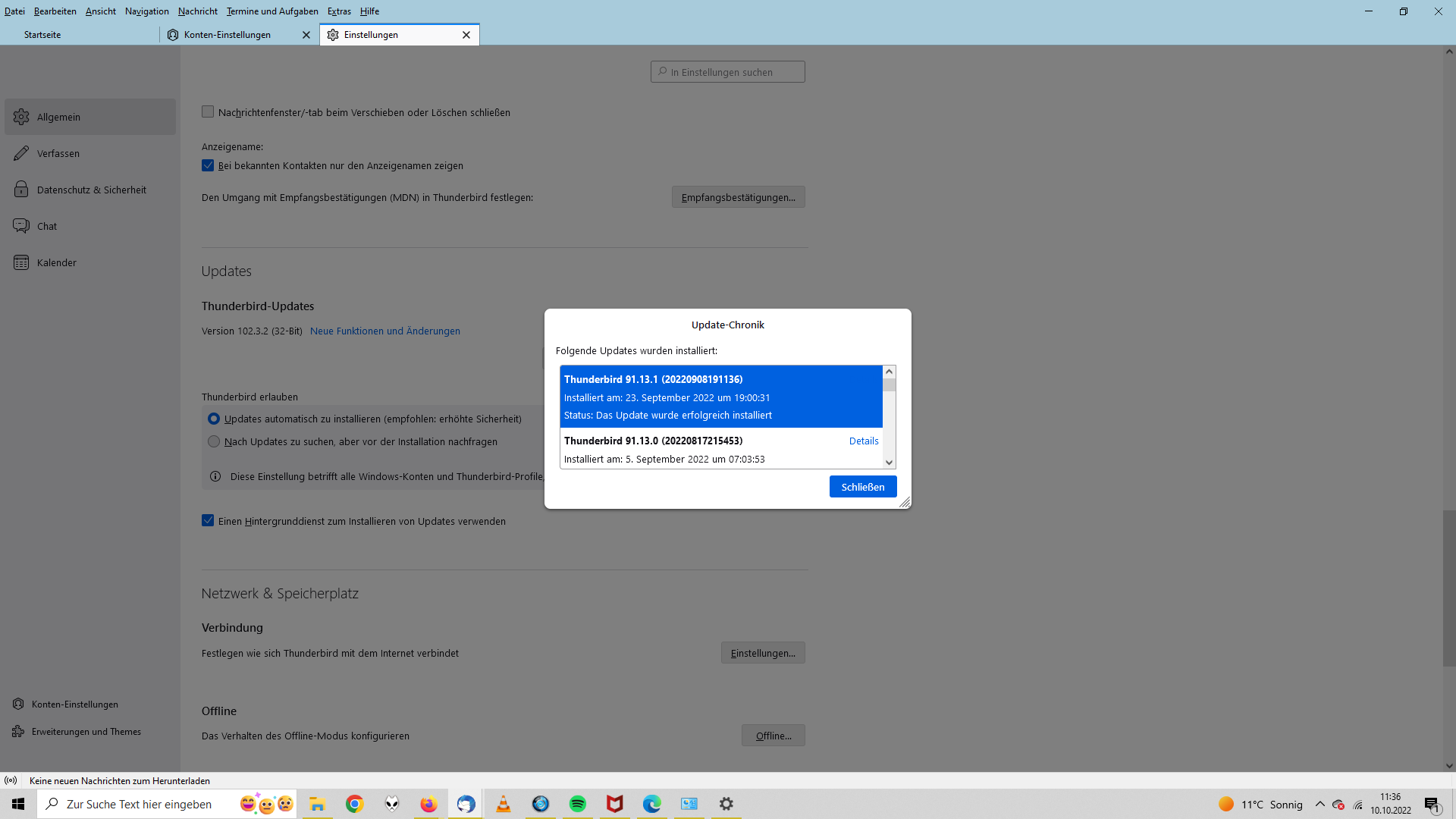
Task: Open Details link for Thunderbird 91.13.0
Action: (x=863, y=441)
